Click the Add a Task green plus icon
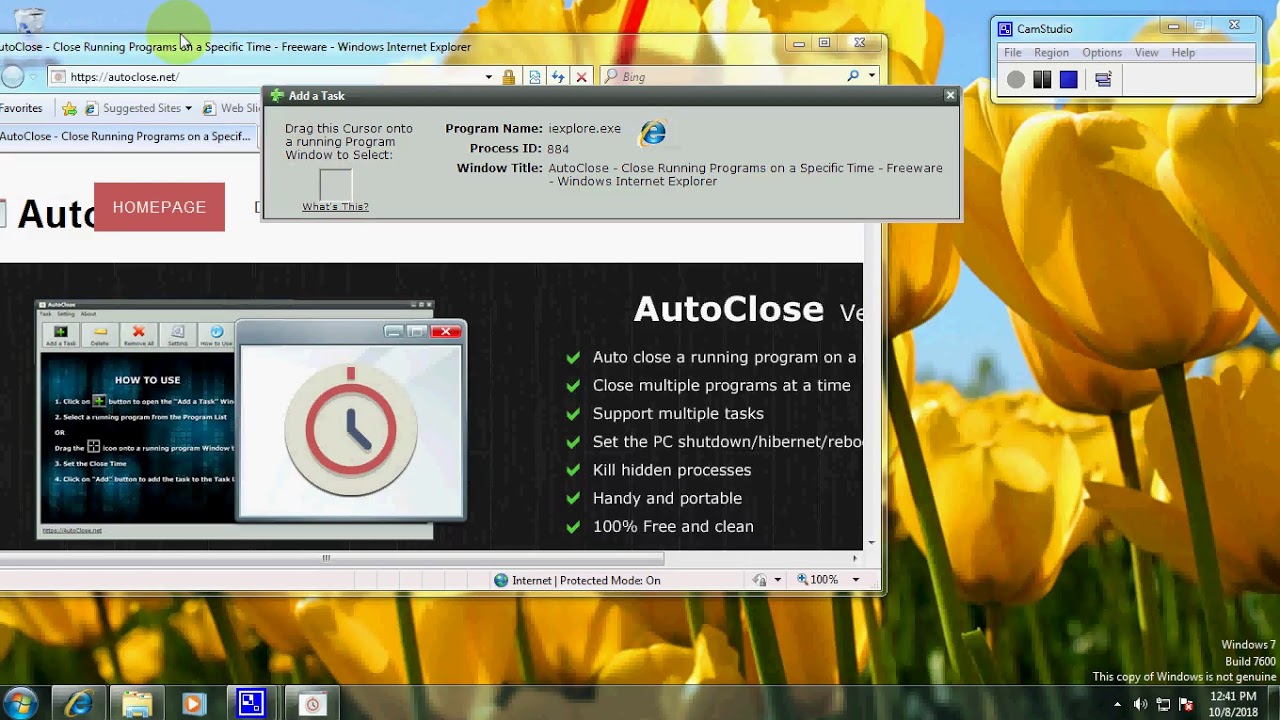 coord(277,96)
